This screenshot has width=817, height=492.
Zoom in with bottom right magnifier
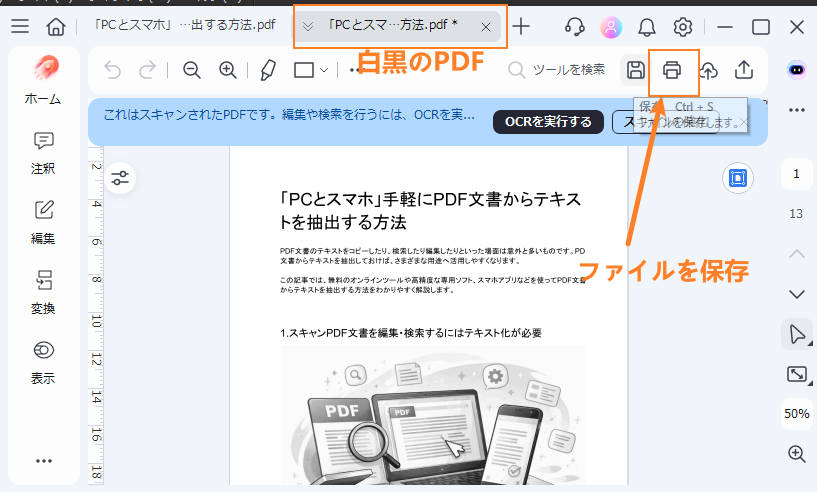797,453
